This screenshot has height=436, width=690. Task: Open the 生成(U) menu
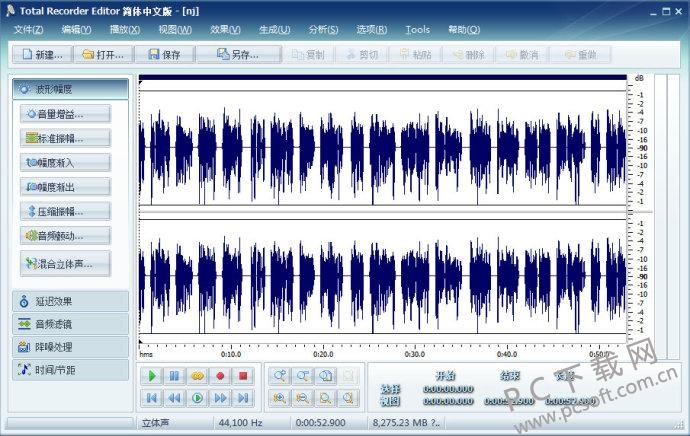275,29
